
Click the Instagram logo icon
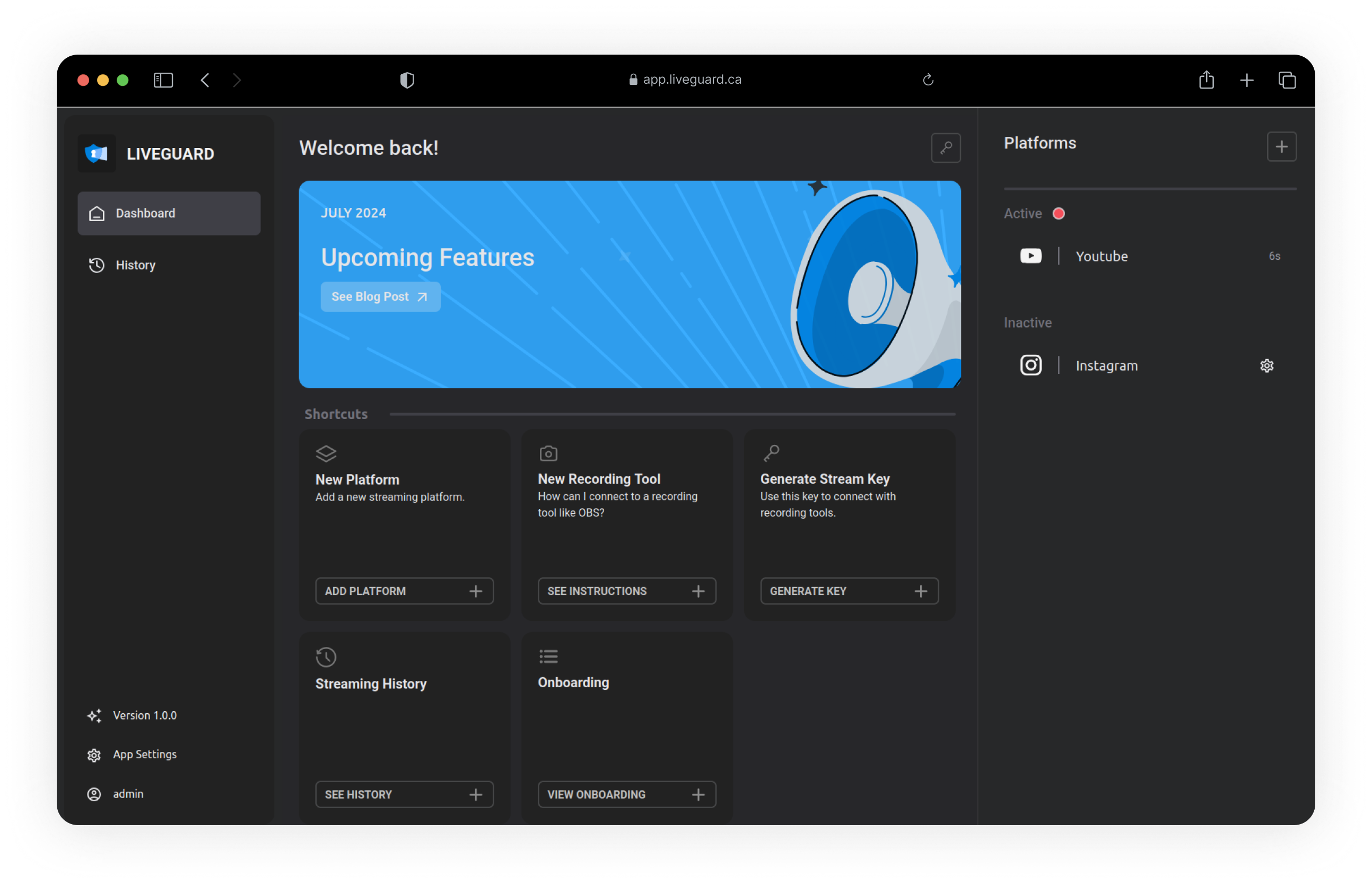[1030, 365]
